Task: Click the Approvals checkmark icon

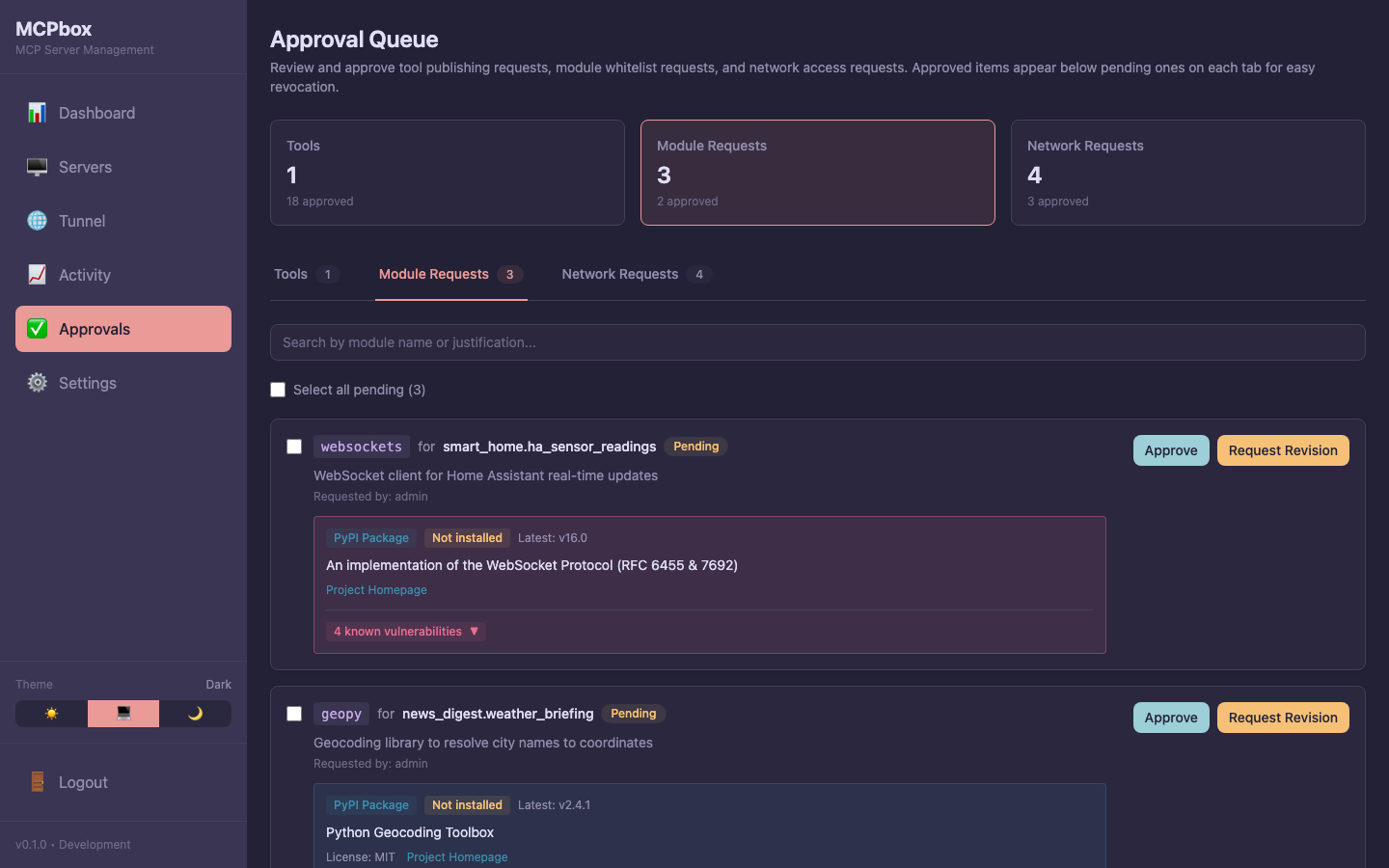Action: click(x=37, y=329)
